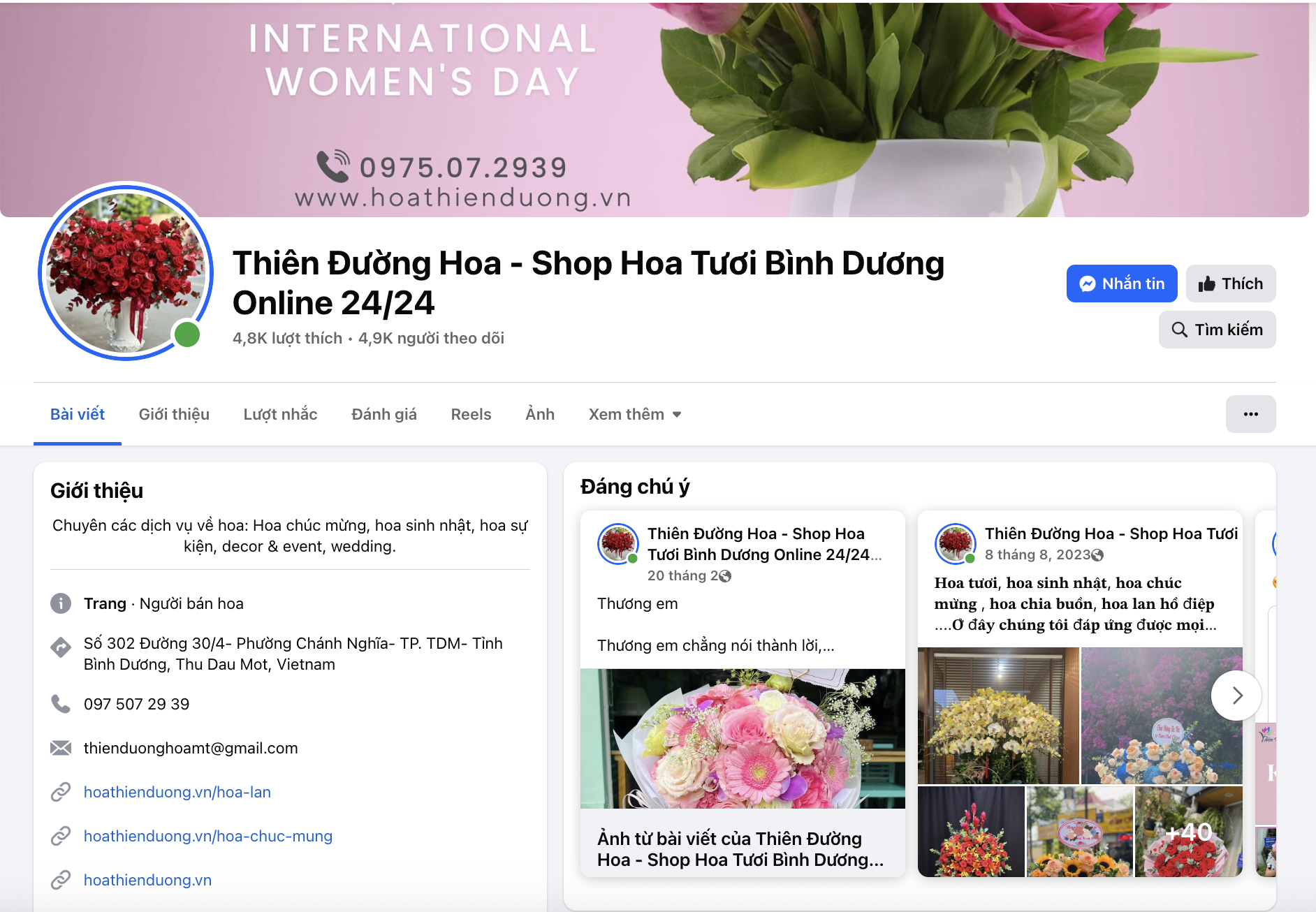Open the blue and peach flower arrangement photo
Viewport: 1316px width, 912px height.
(x=1162, y=716)
